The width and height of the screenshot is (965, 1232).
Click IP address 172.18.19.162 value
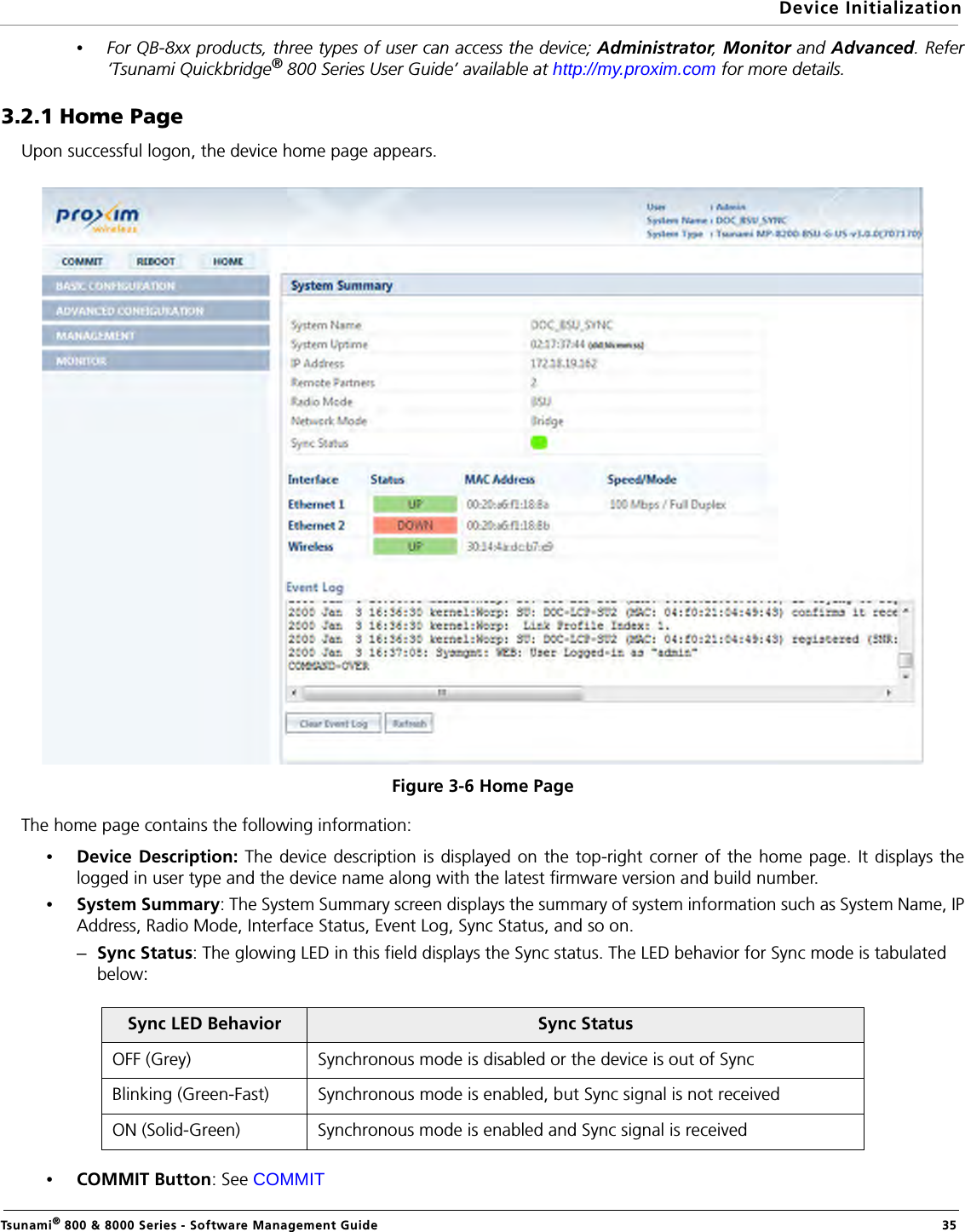[x=563, y=364]
